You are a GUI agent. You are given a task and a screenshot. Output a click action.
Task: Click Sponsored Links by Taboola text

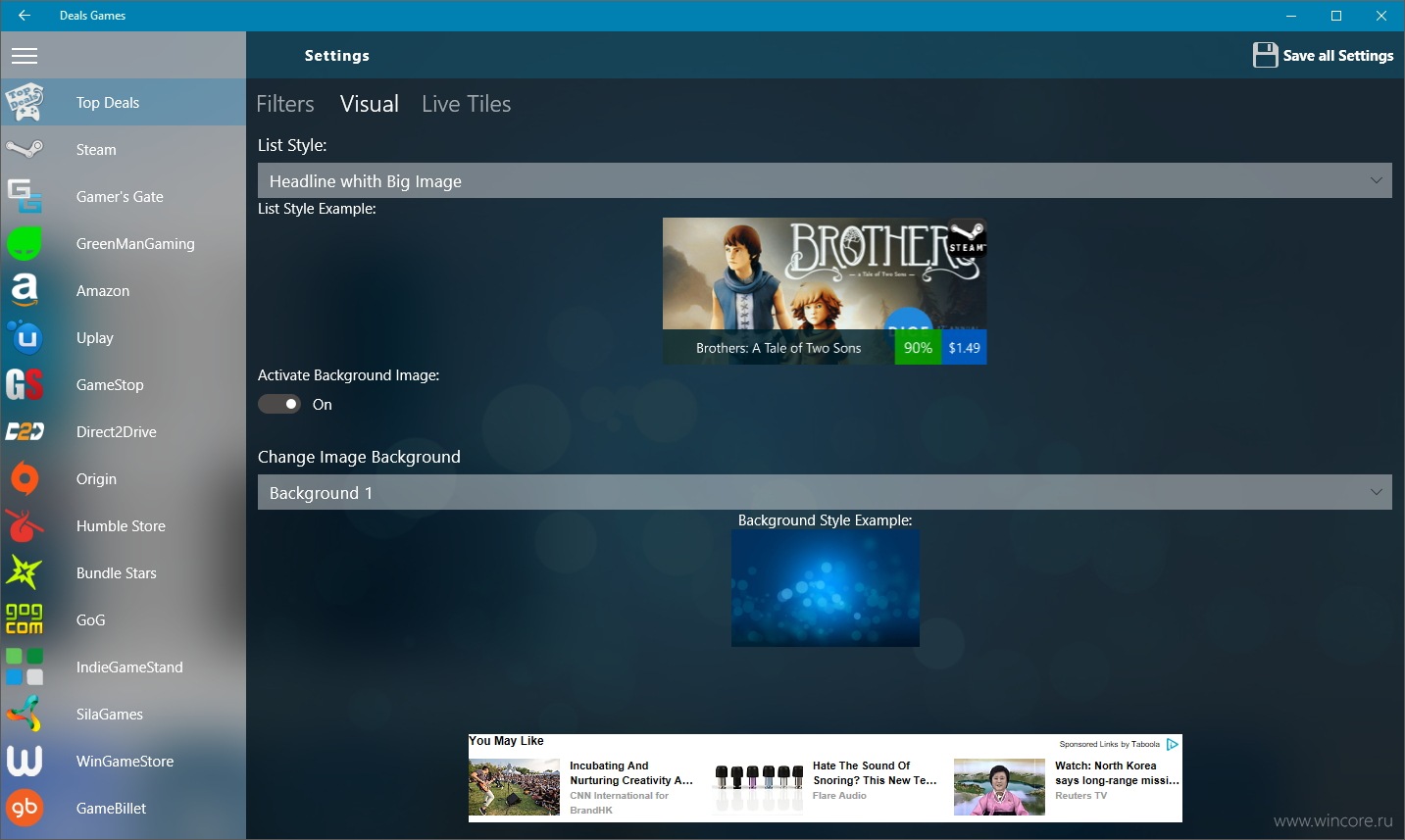point(1109,744)
